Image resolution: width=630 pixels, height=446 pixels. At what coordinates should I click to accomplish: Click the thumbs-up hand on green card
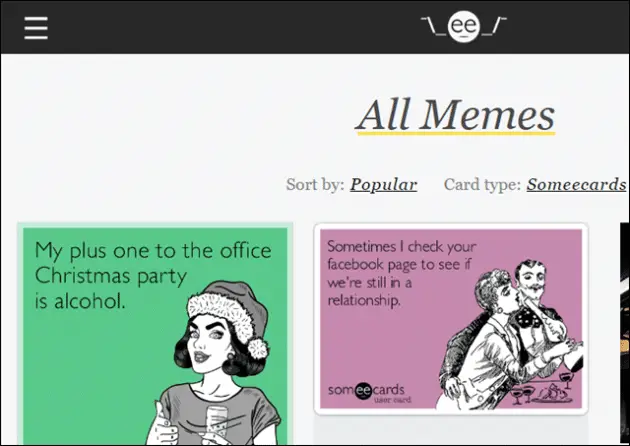click(164, 426)
